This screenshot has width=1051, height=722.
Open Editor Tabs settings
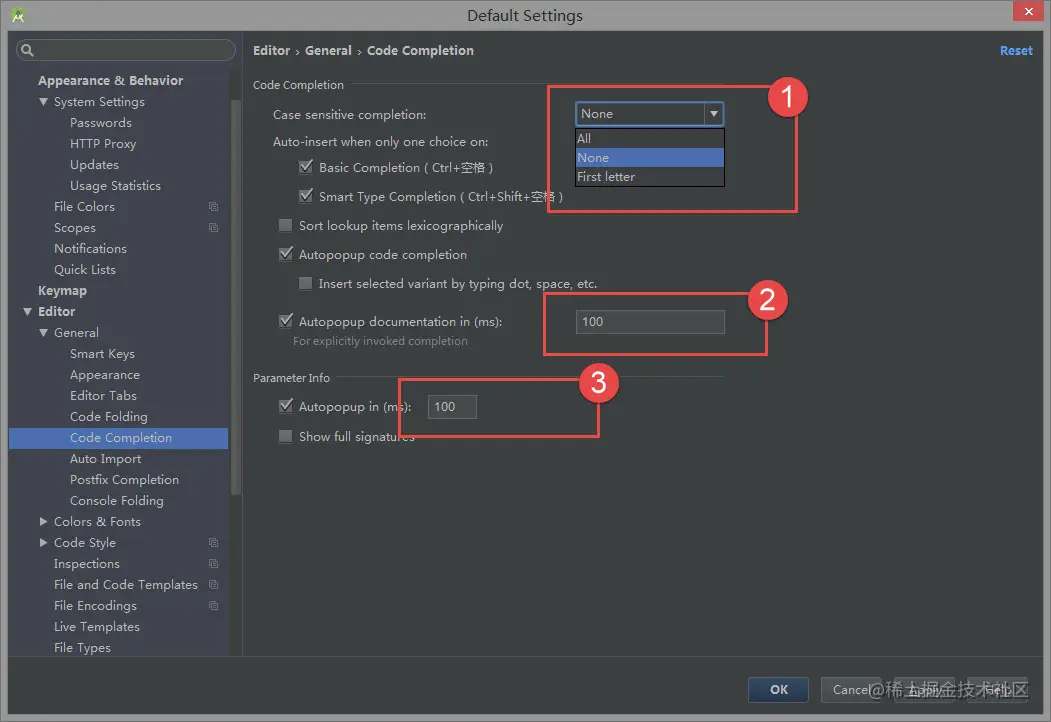click(103, 396)
